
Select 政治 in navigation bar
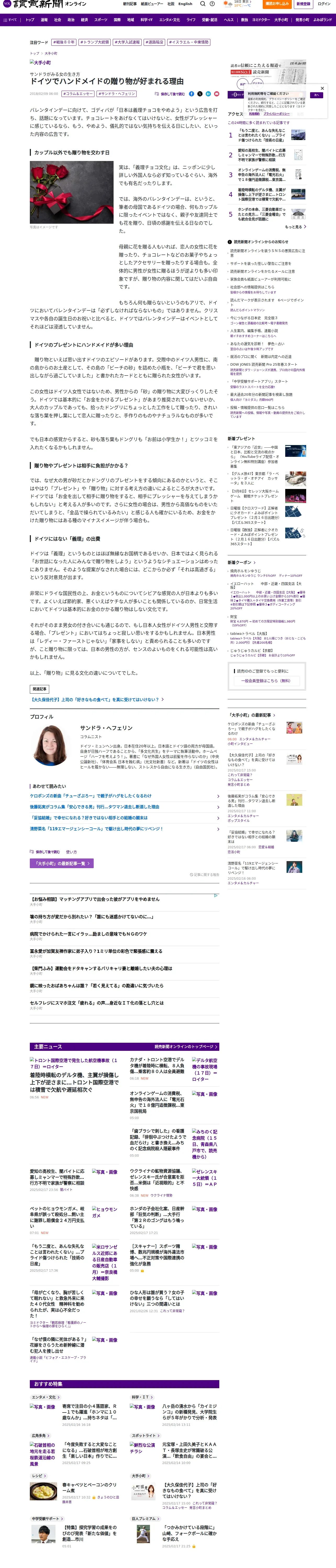71,20
